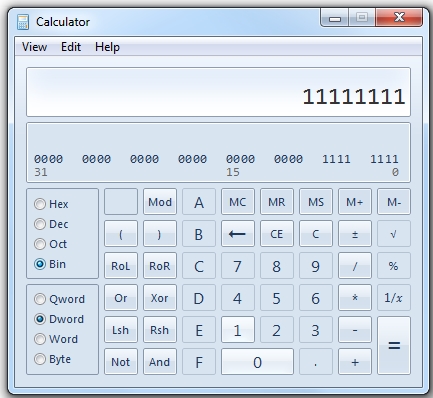Click the number 9 key
The width and height of the screenshot is (433, 398).
point(316,266)
